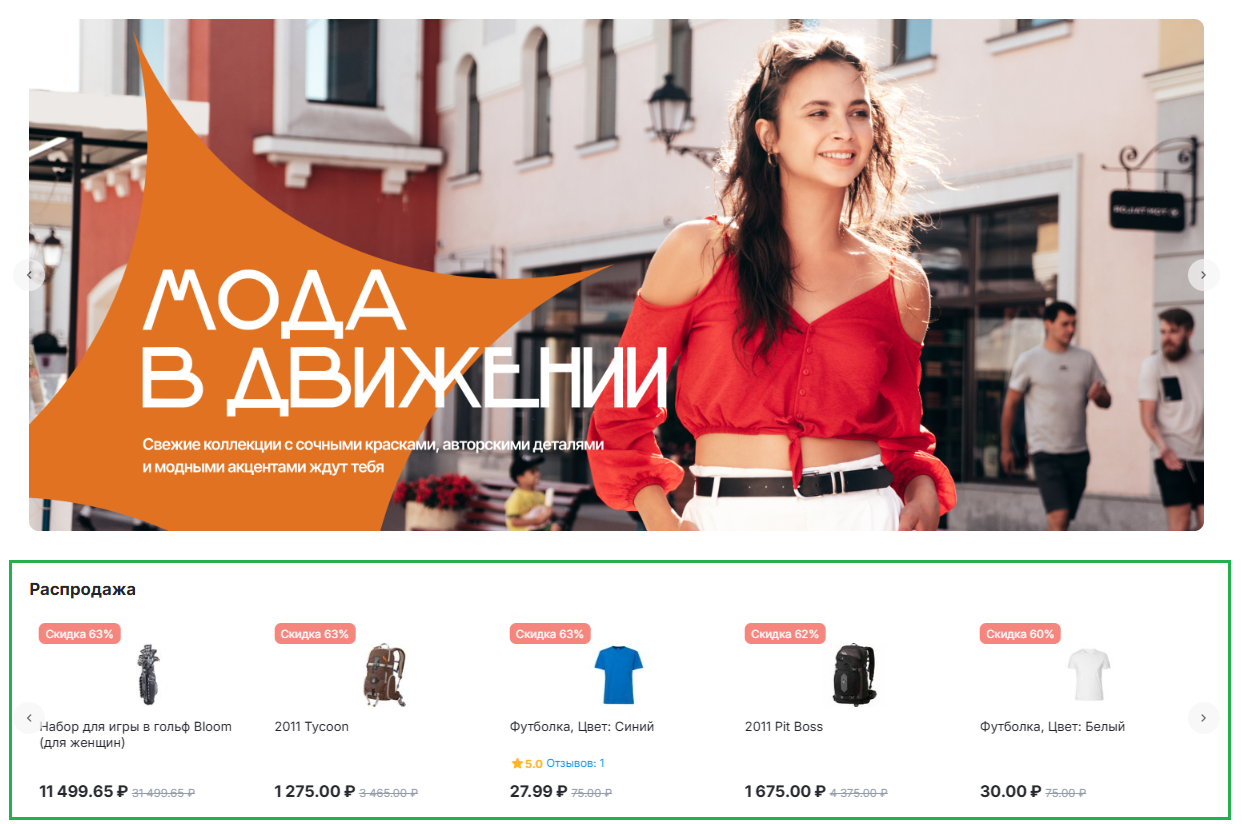Click the blue T-shirt product image

click(x=618, y=675)
